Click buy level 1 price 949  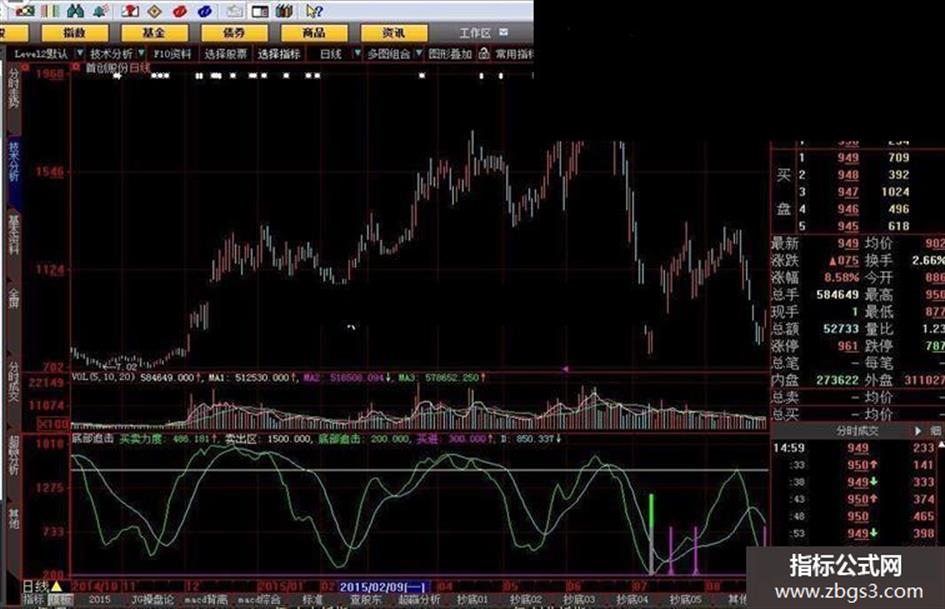[x=848, y=157]
